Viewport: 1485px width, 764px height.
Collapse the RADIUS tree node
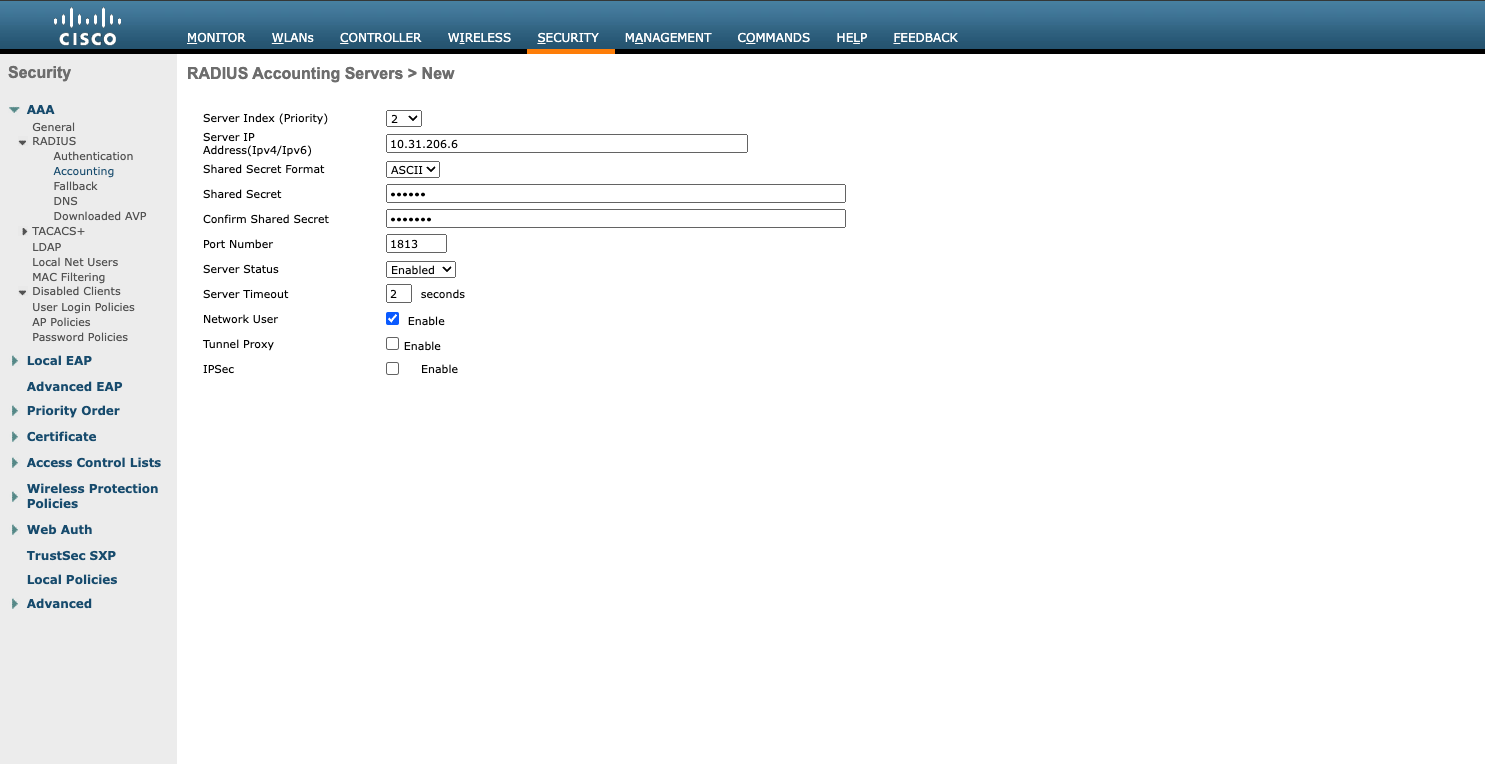click(x=23, y=142)
